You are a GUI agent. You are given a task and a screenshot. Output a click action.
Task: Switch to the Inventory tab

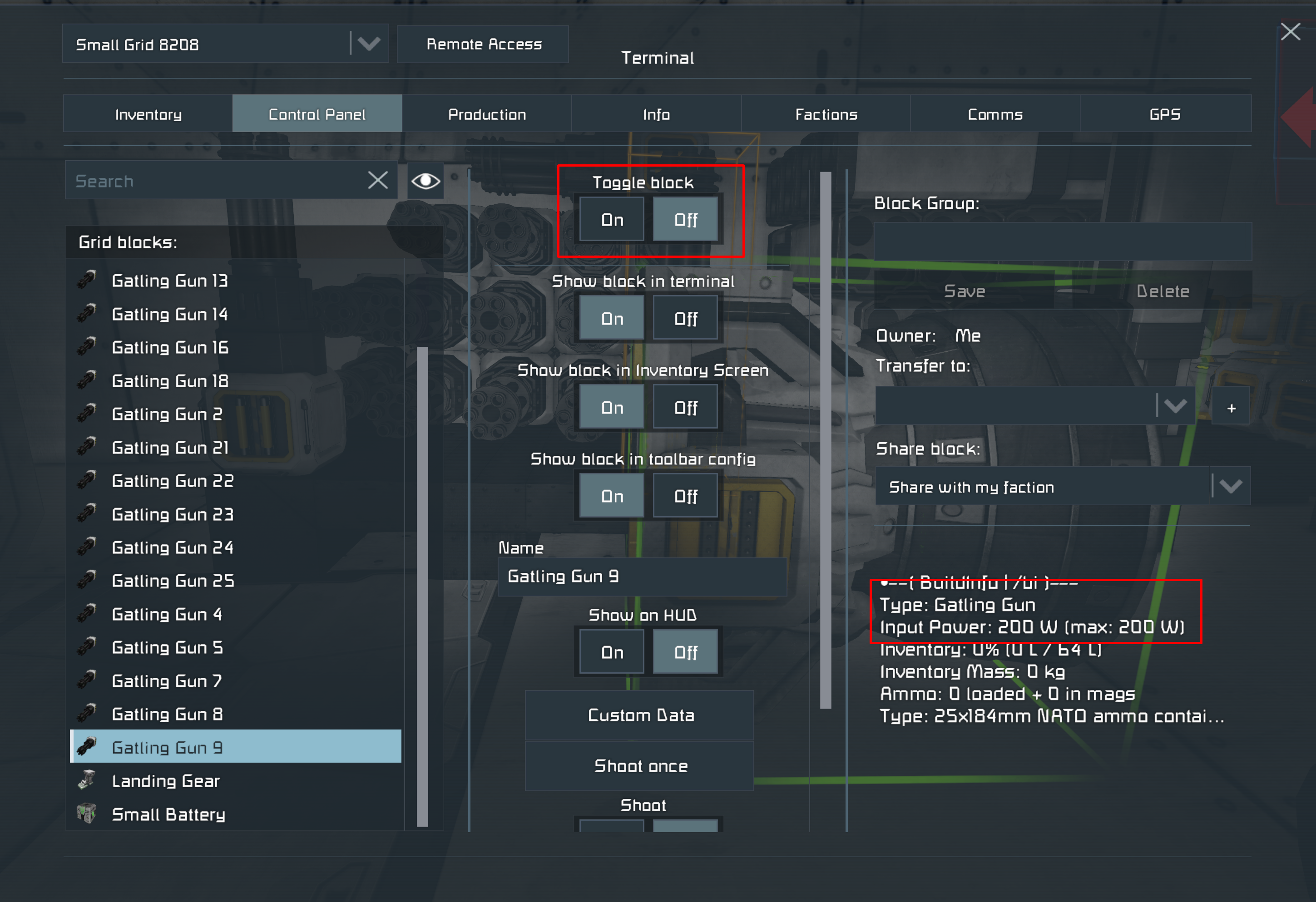pos(148,114)
